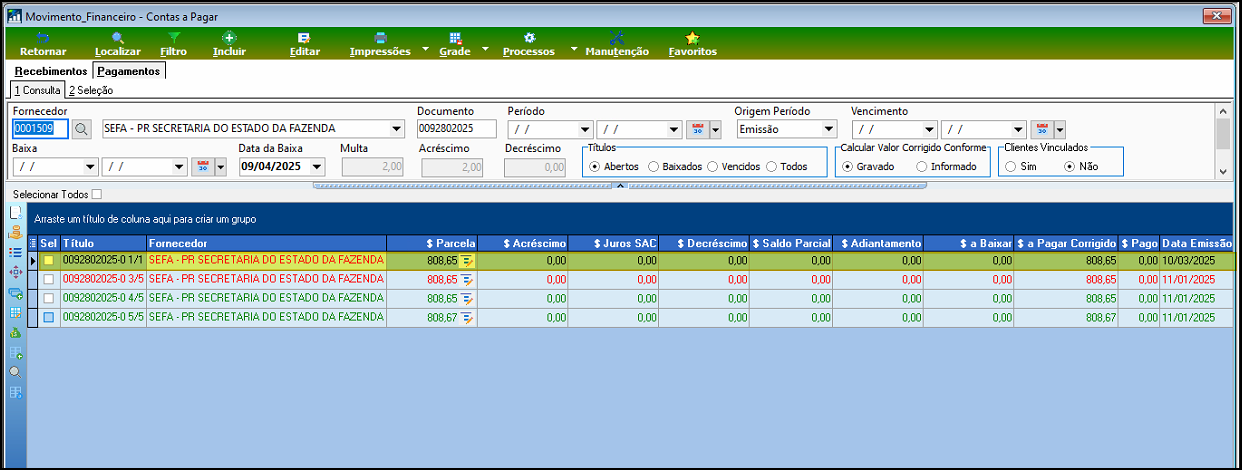Click the Fornecedor code input field
The image size is (1242, 470).
[x=40, y=129]
